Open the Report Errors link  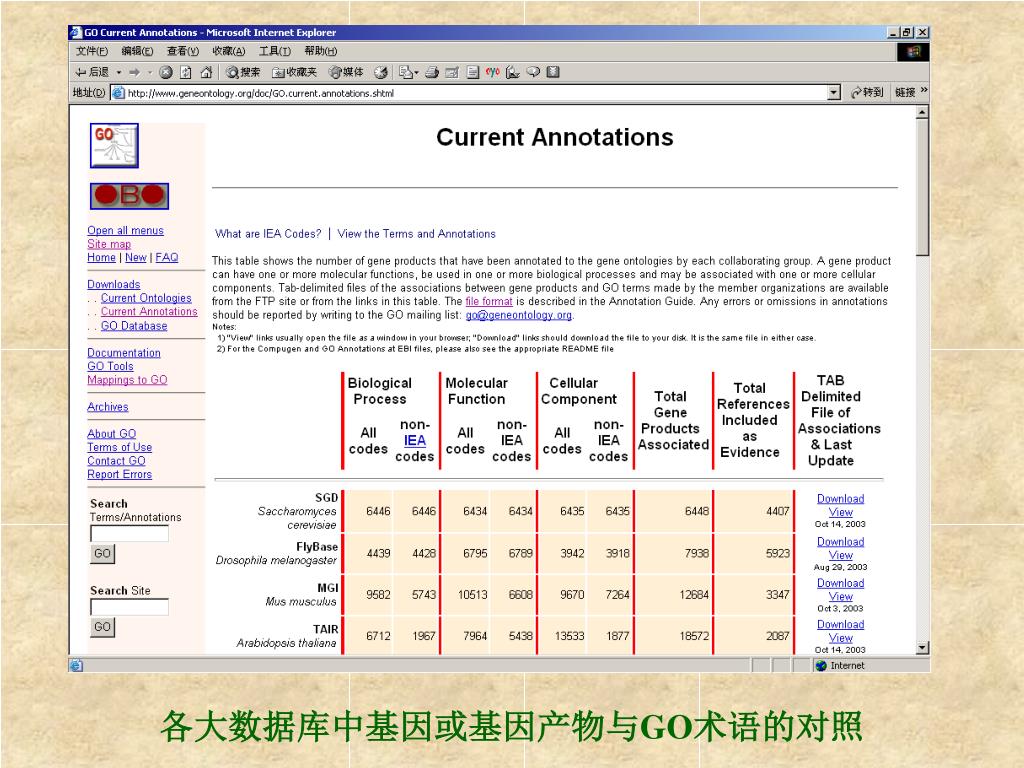pyautogui.click(x=120, y=475)
